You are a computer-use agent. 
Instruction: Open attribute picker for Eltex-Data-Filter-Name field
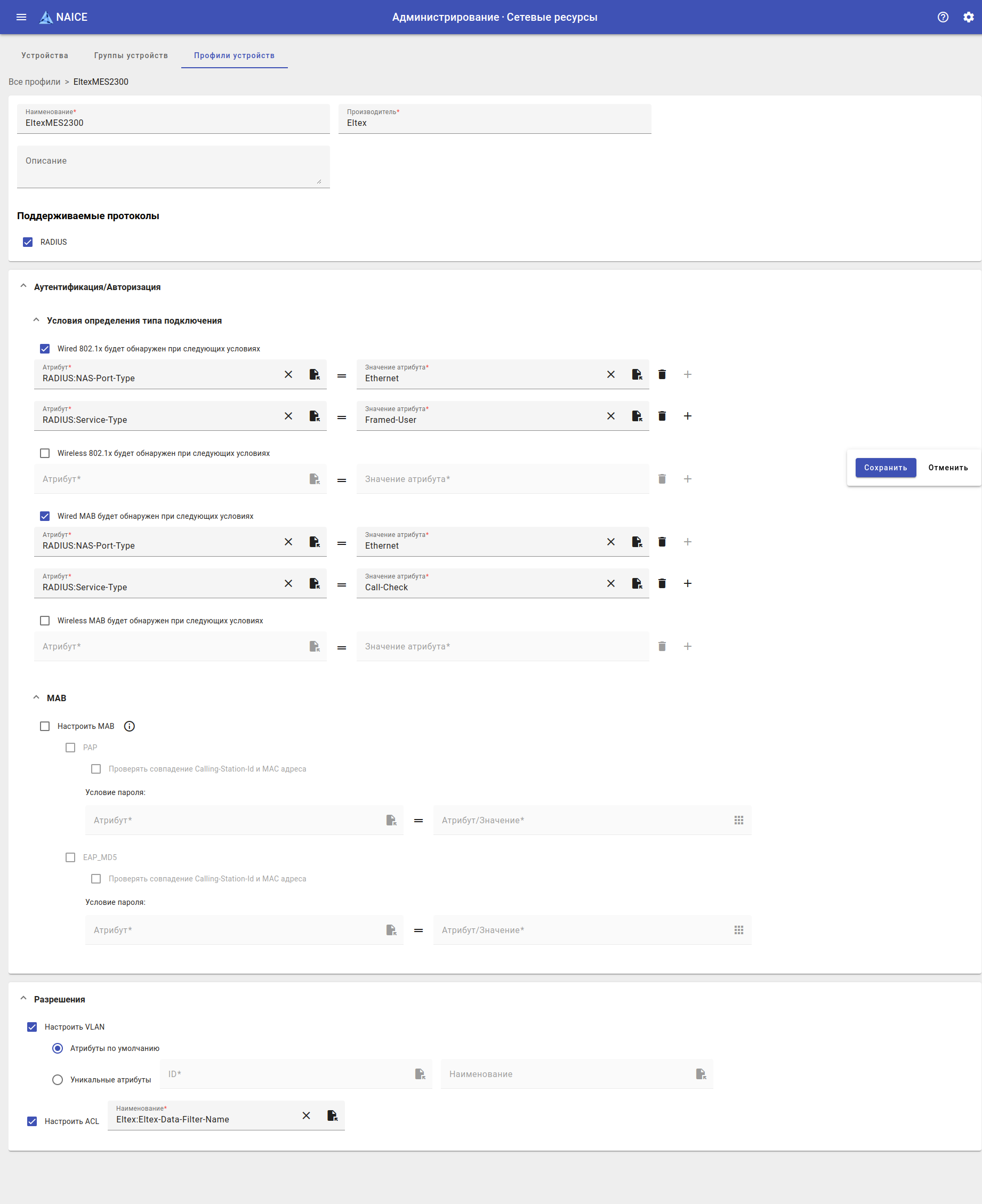332,1115
